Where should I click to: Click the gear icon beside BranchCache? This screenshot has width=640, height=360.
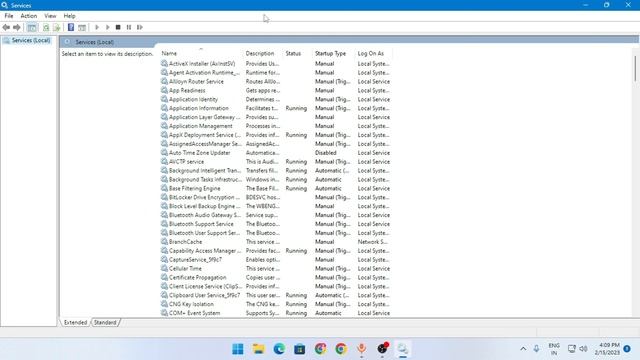point(164,242)
